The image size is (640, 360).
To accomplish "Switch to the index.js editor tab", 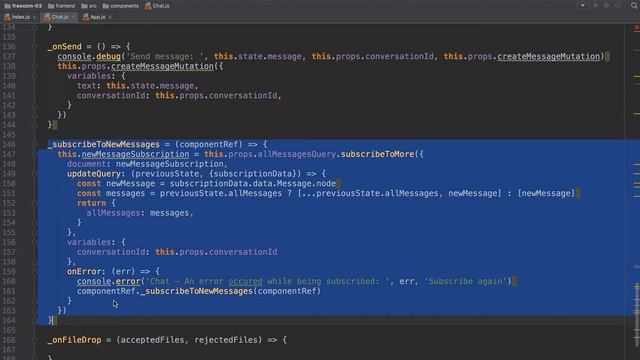I will (17, 17).
